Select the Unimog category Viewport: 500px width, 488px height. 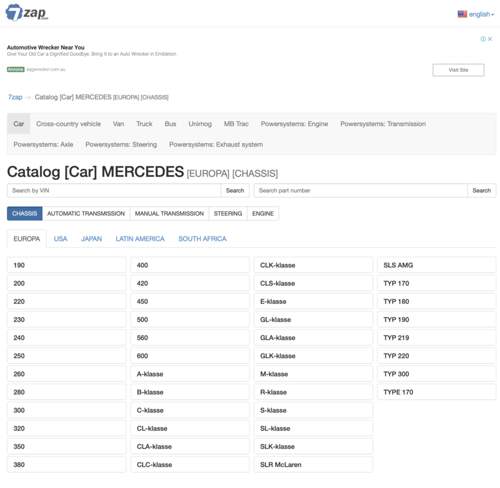coord(200,124)
